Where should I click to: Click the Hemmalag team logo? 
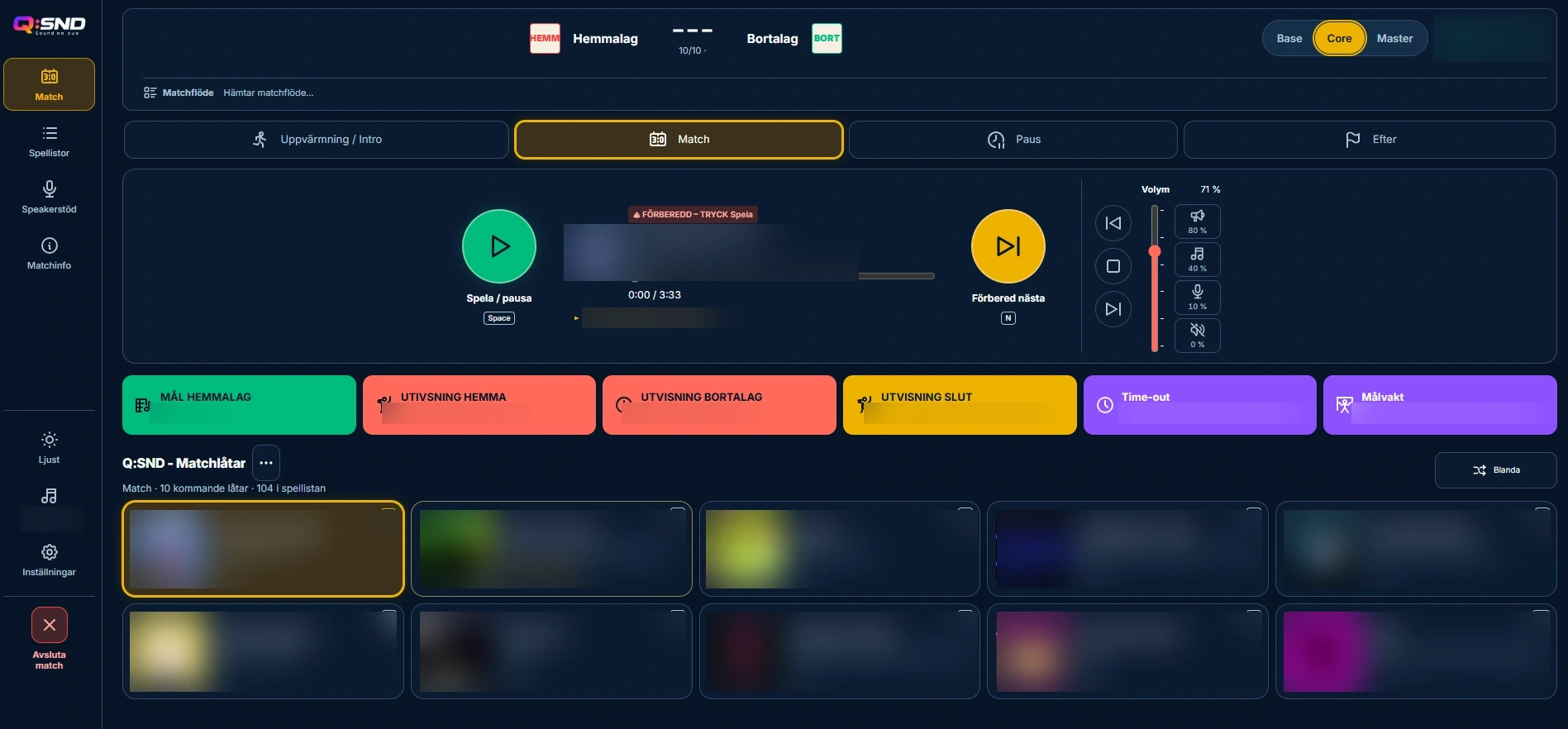(x=545, y=38)
